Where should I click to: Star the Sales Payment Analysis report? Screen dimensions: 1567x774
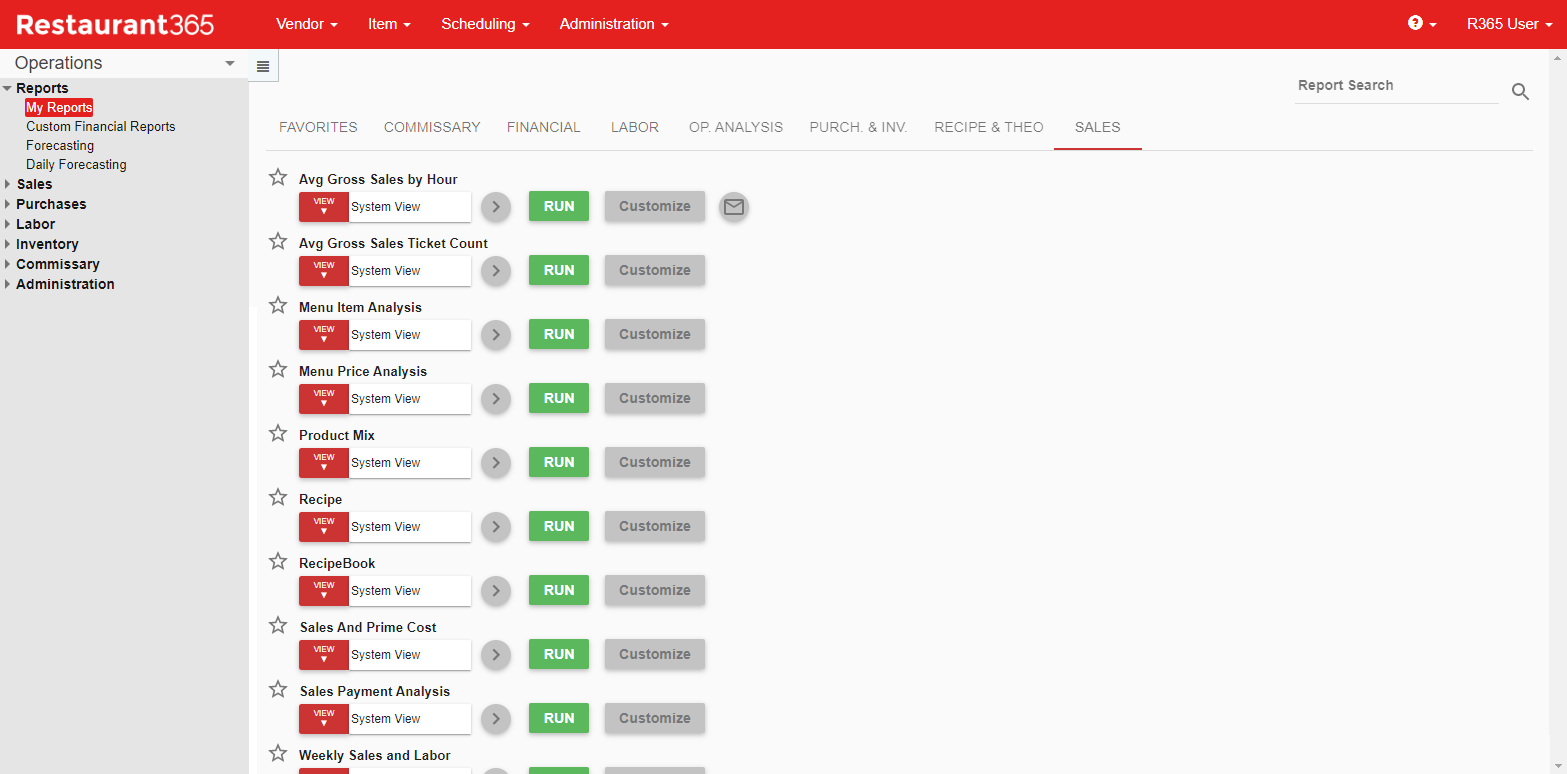(278, 690)
